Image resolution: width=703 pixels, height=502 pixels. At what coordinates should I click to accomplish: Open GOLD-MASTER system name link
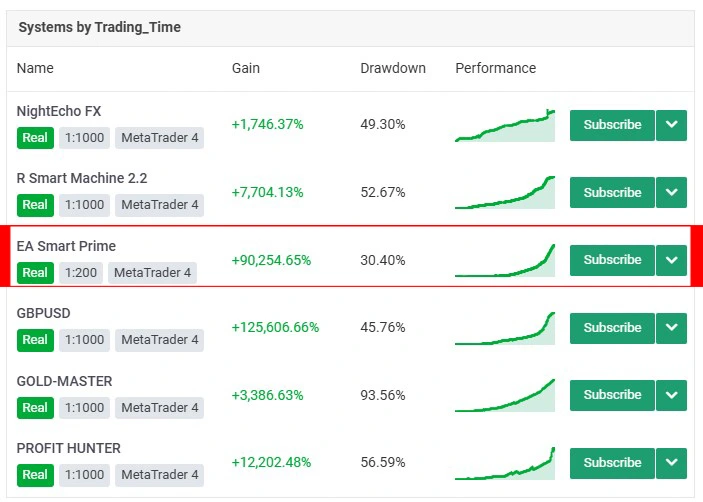coord(65,381)
